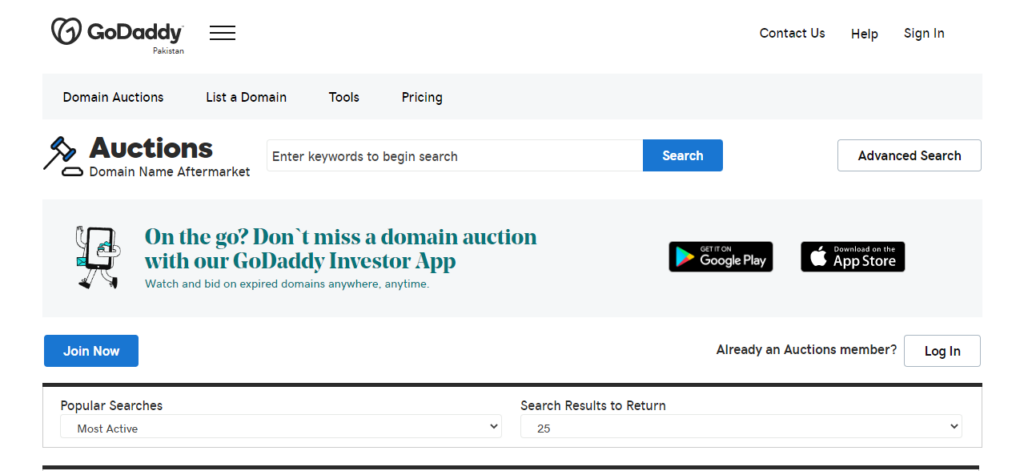Click Sign In in header
Viewport: 1024px width, 471px height.
pyautogui.click(x=923, y=33)
